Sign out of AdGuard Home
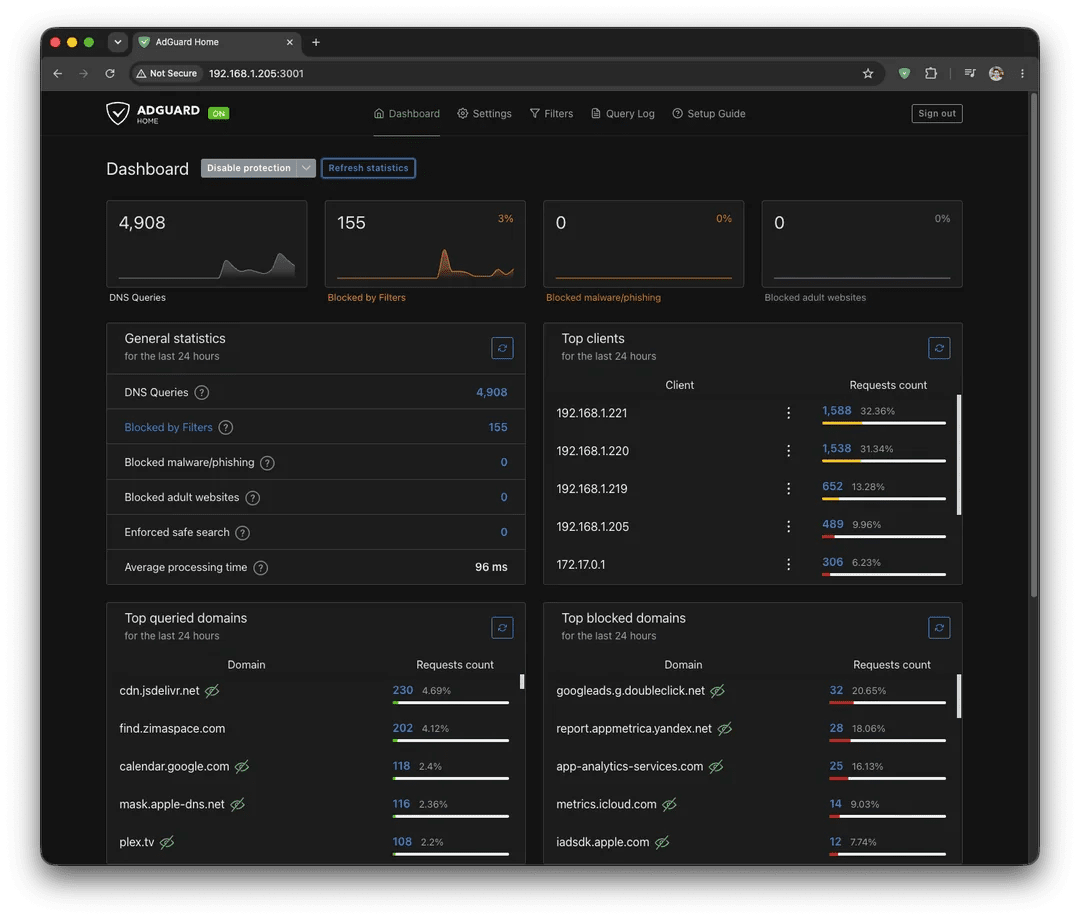The height and width of the screenshot is (919, 1080). coord(937,114)
